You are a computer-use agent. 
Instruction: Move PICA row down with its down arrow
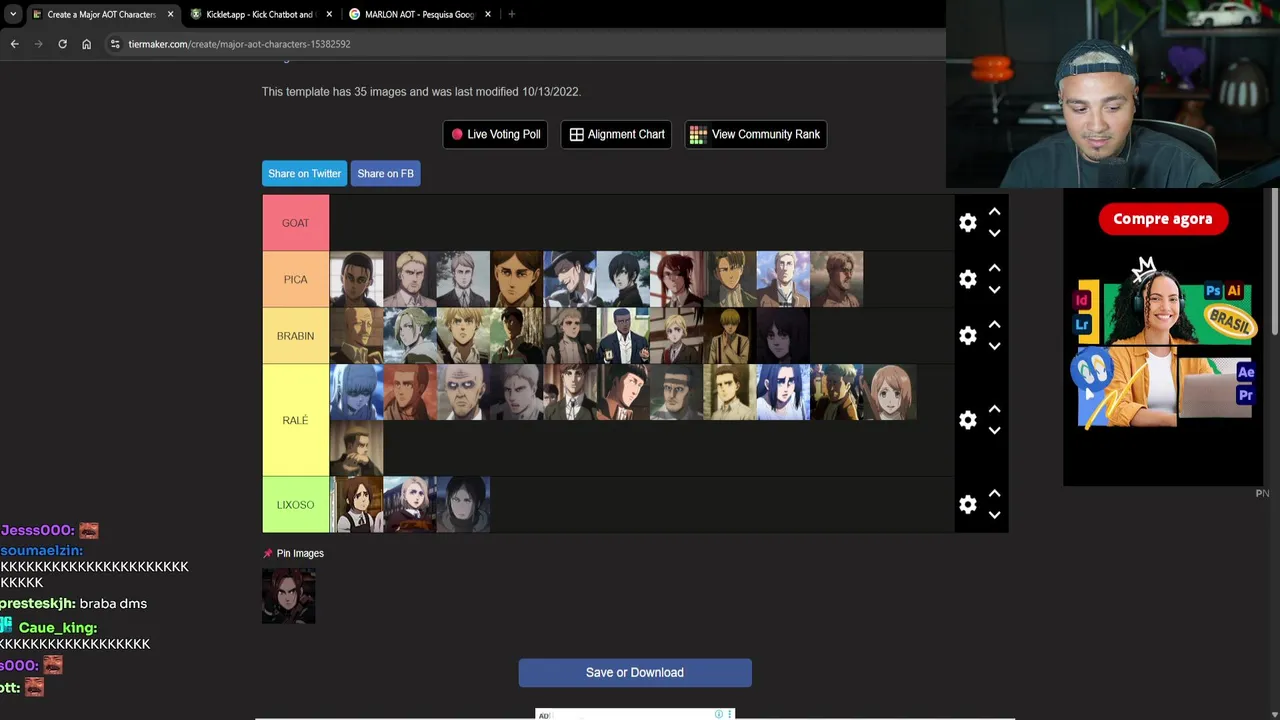pos(994,290)
